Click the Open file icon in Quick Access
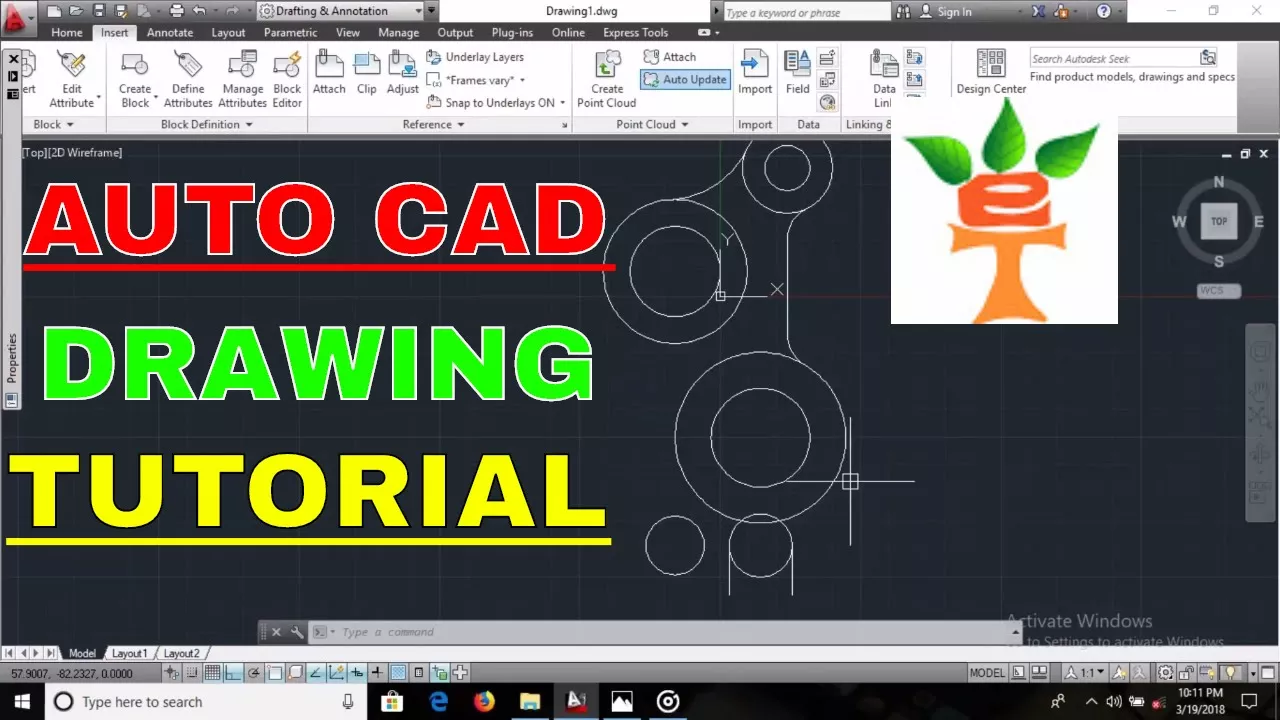Viewport: 1280px width, 720px height. [77, 11]
